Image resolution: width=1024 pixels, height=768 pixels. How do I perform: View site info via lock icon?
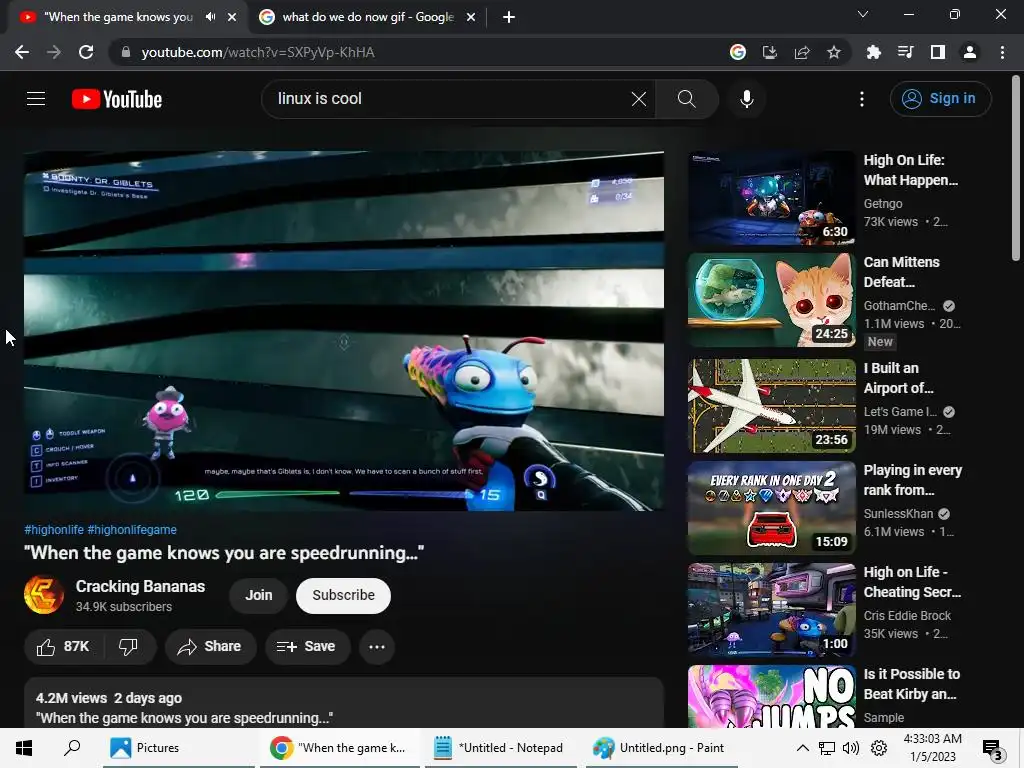pyautogui.click(x=126, y=52)
